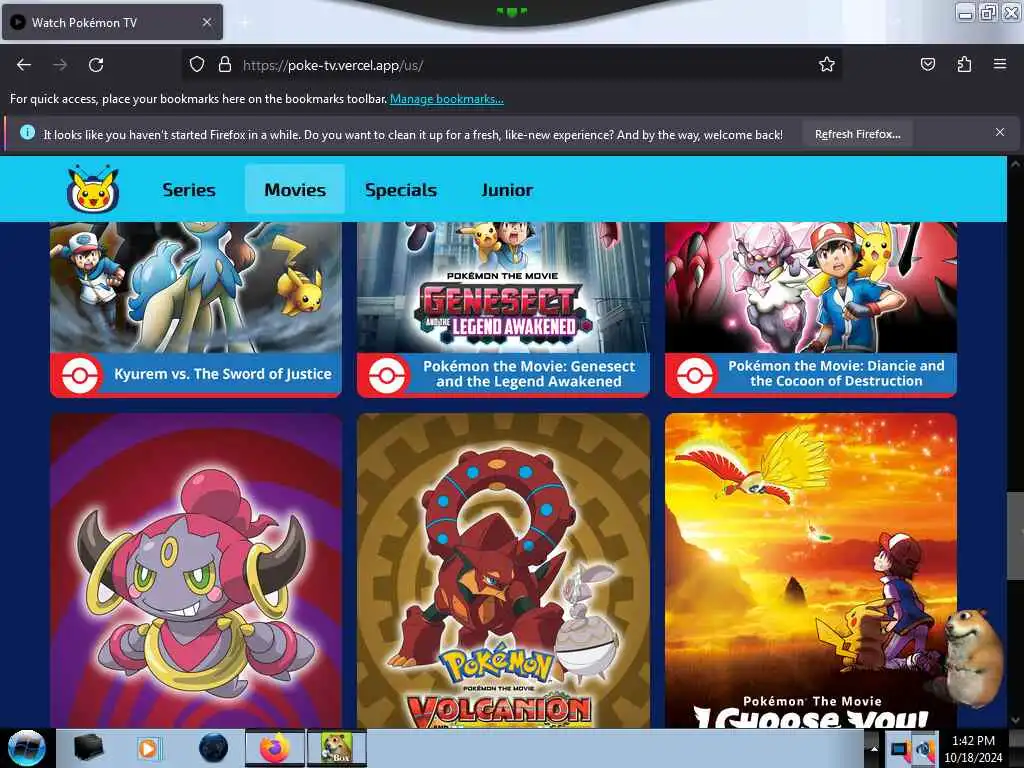Open the Junior section

[x=507, y=189]
